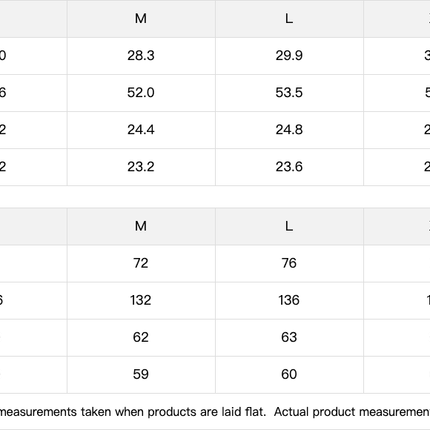This screenshot has width=430, height=430.
Task: Click the 53.5 measurement cell
Action: tap(289, 93)
